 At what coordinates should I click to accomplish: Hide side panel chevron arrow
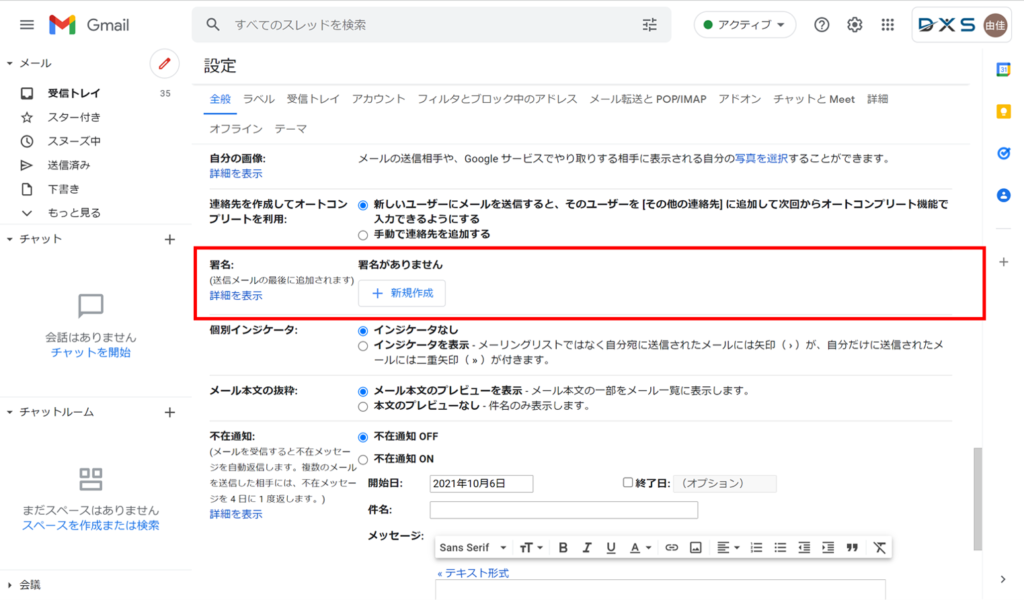pos(1003,579)
